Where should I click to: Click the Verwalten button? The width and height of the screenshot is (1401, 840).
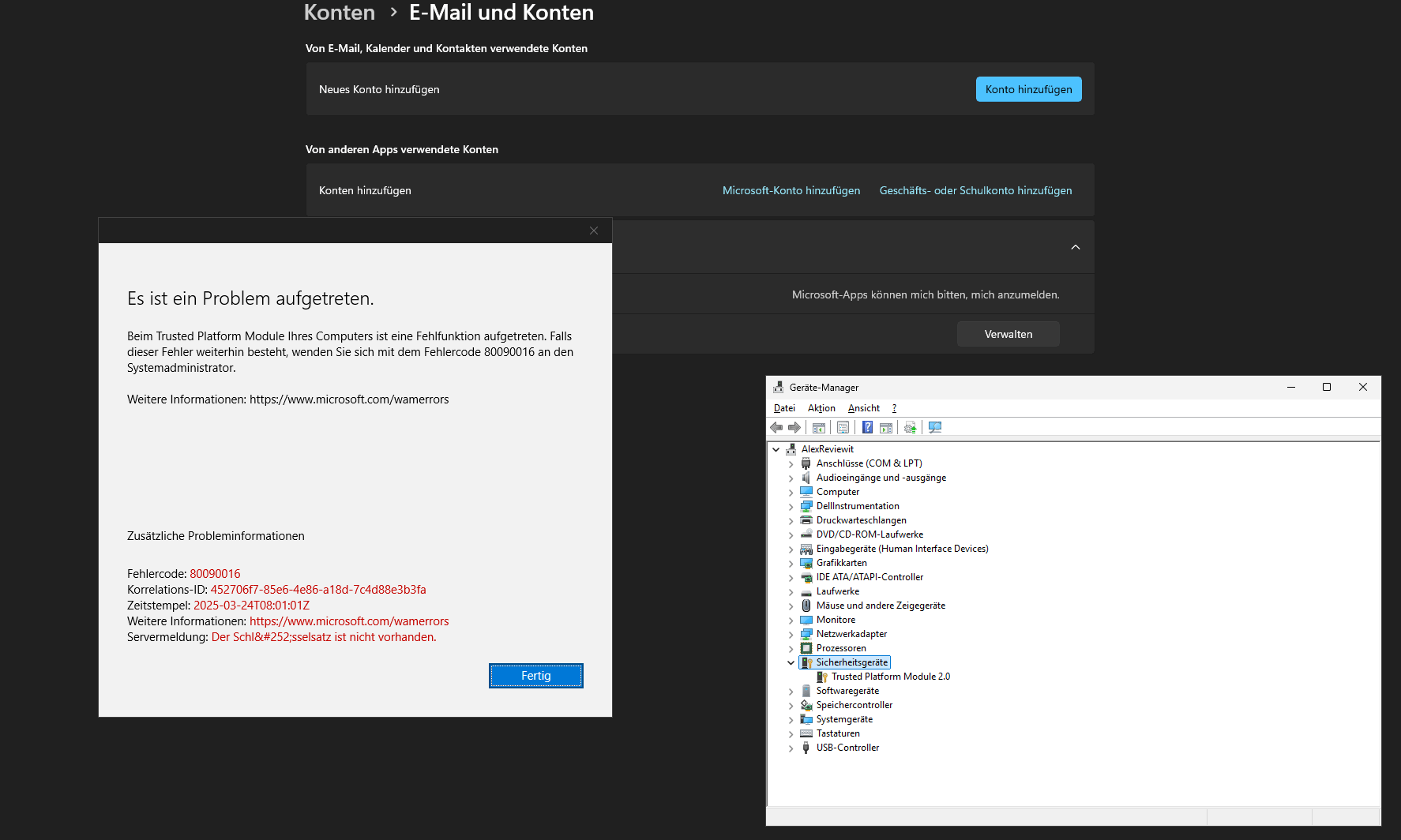(1008, 334)
